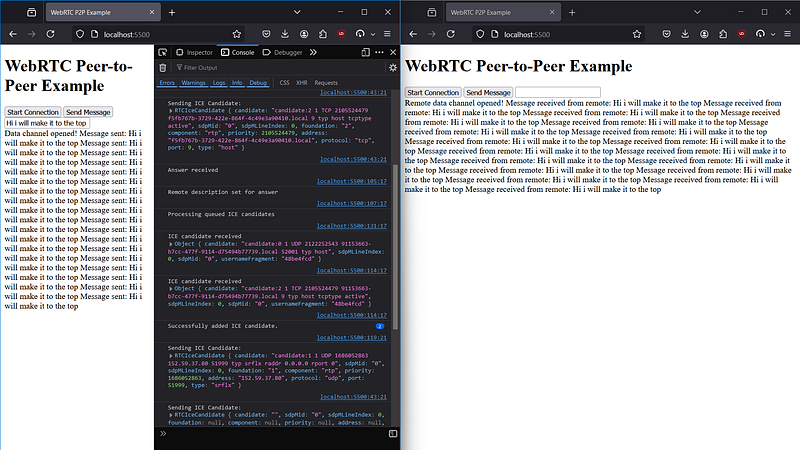Bookmark this page in left window

[237, 34]
